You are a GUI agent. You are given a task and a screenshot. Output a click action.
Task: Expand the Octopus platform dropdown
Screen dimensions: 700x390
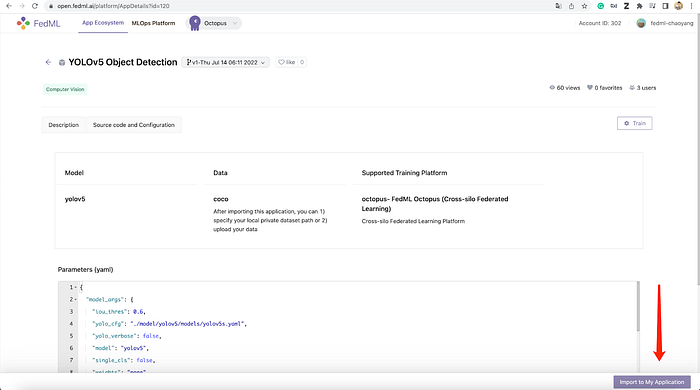point(235,23)
